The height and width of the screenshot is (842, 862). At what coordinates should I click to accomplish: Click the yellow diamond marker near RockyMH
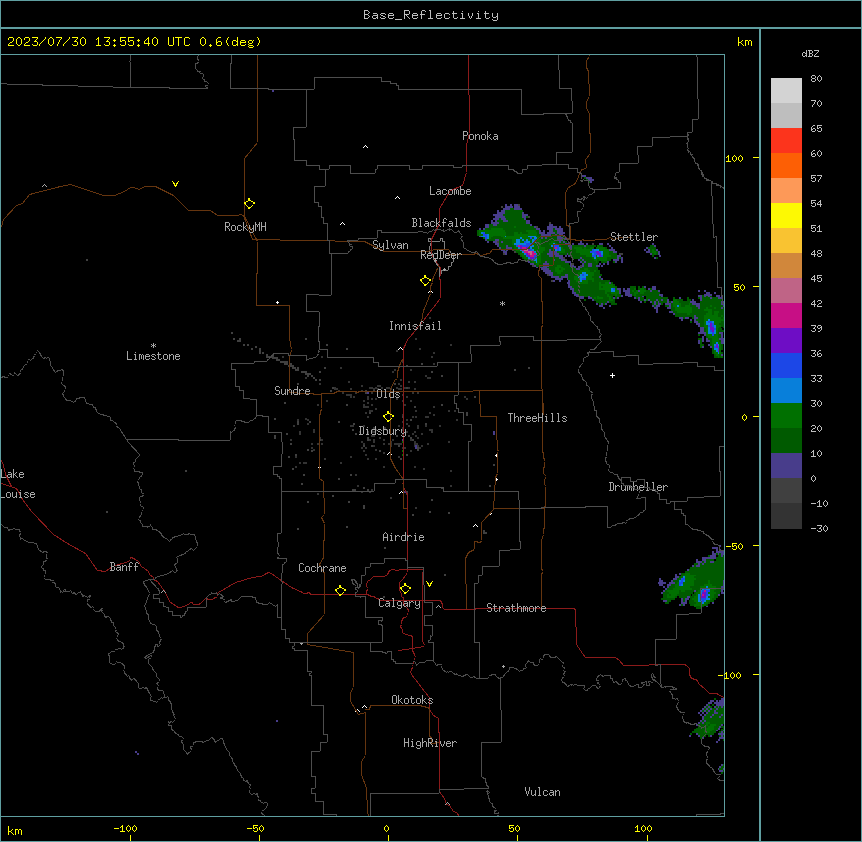pyautogui.click(x=250, y=204)
